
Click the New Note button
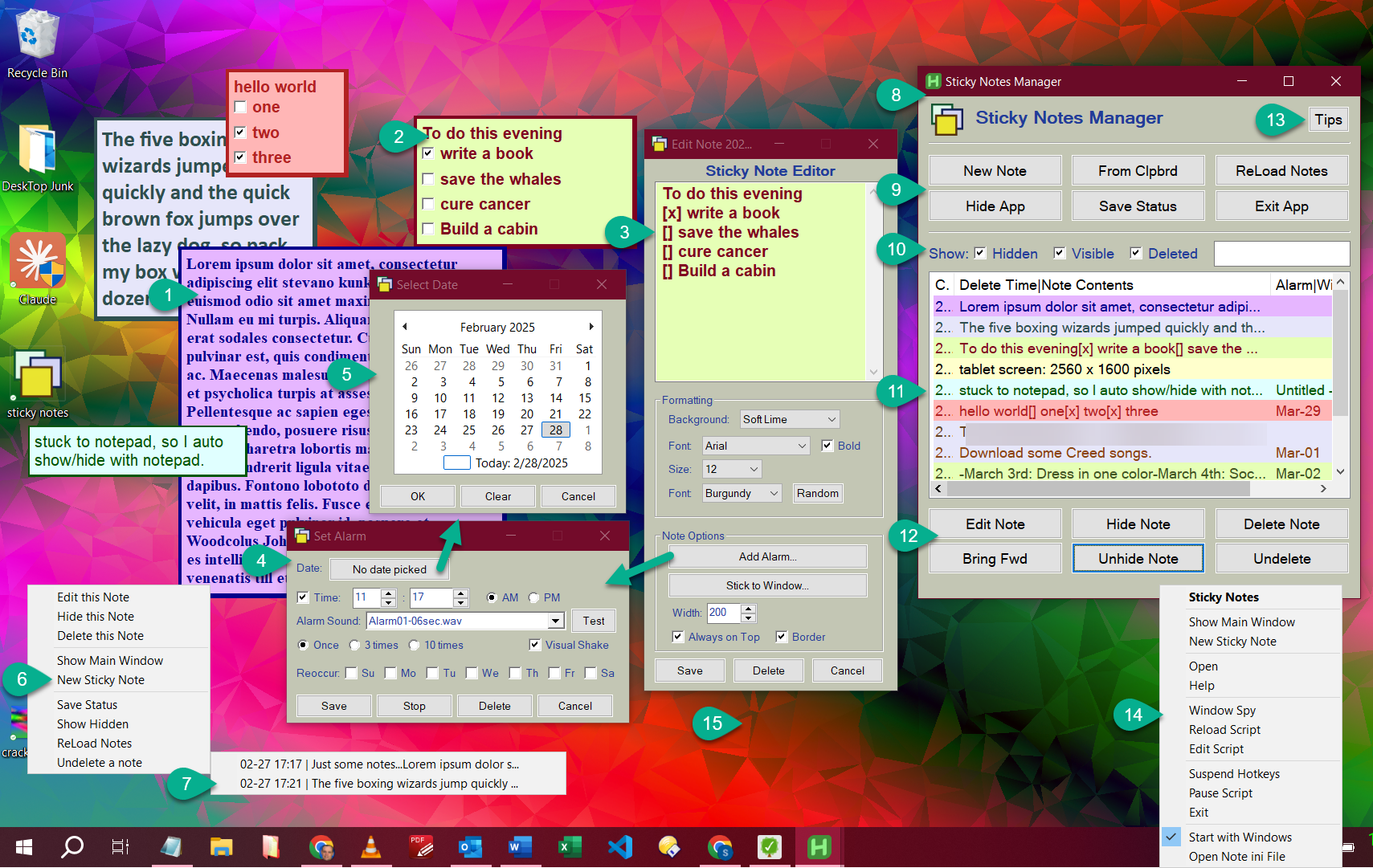coord(995,171)
